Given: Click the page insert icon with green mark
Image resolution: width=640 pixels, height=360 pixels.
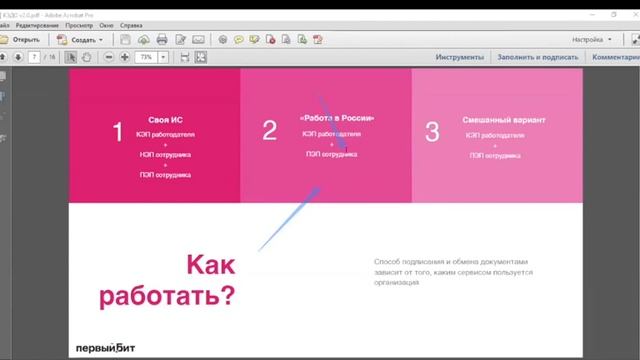Looking at the screenshot, I should click(x=302, y=40).
